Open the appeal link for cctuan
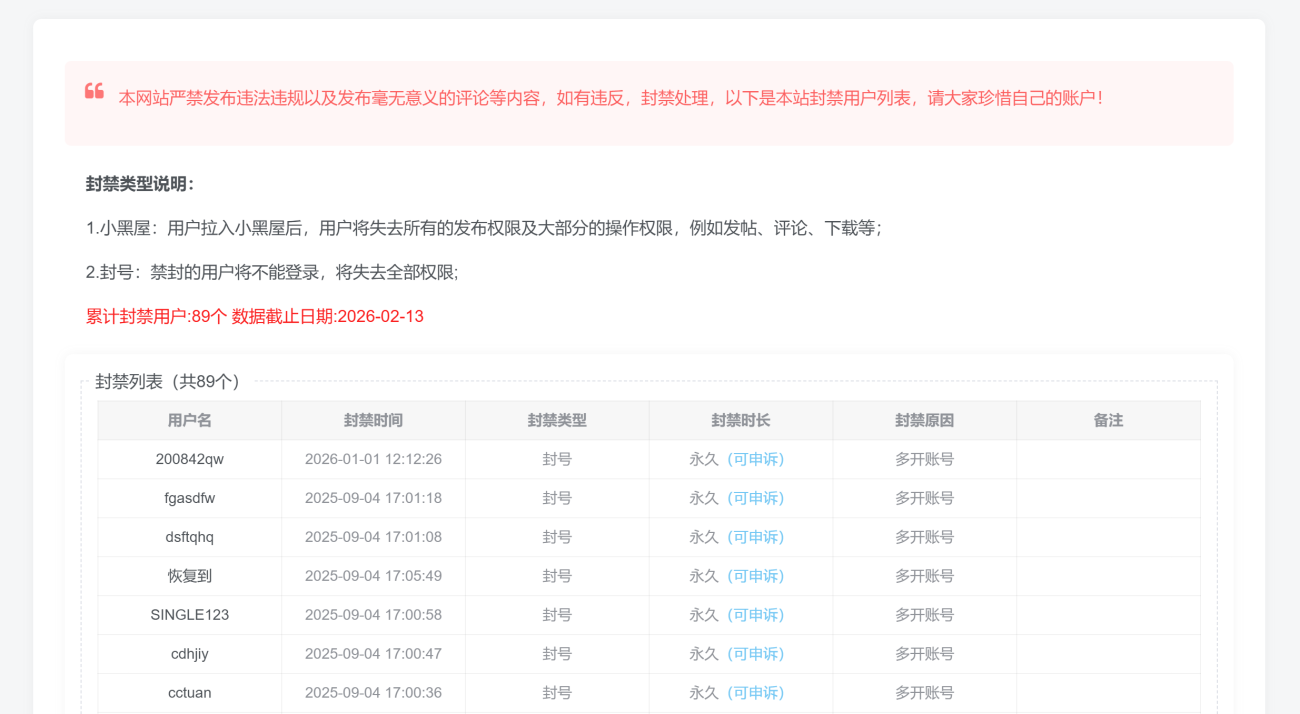This screenshot has width=1300, height=714. 755,693
